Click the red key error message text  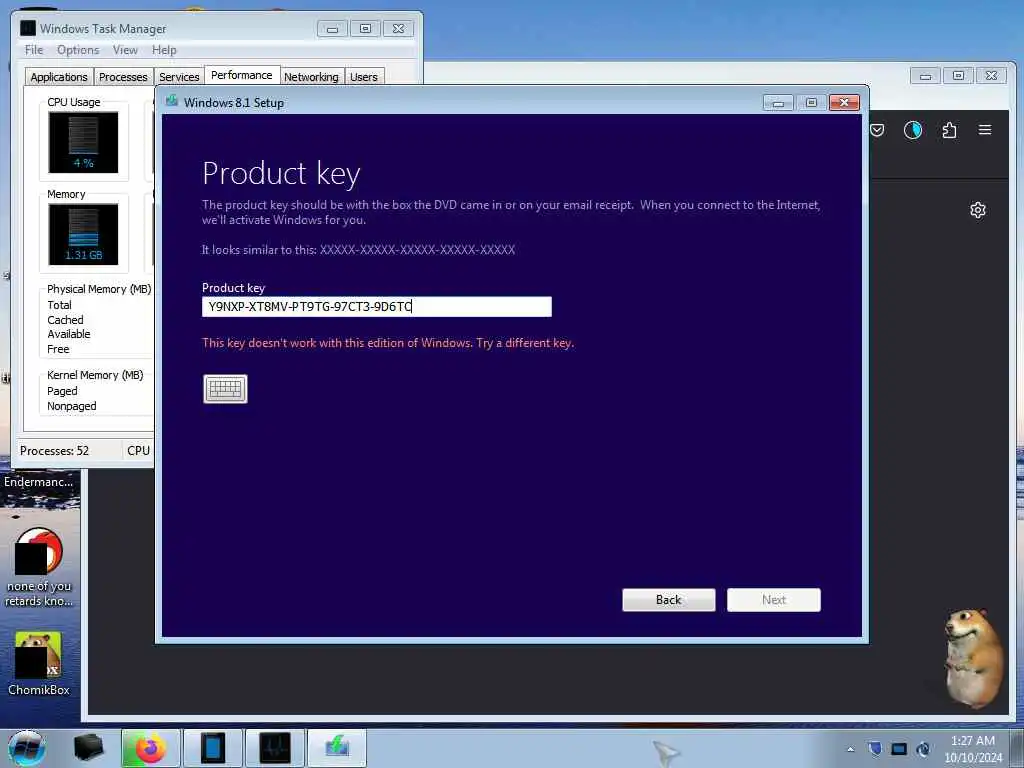tap(388, 343)
